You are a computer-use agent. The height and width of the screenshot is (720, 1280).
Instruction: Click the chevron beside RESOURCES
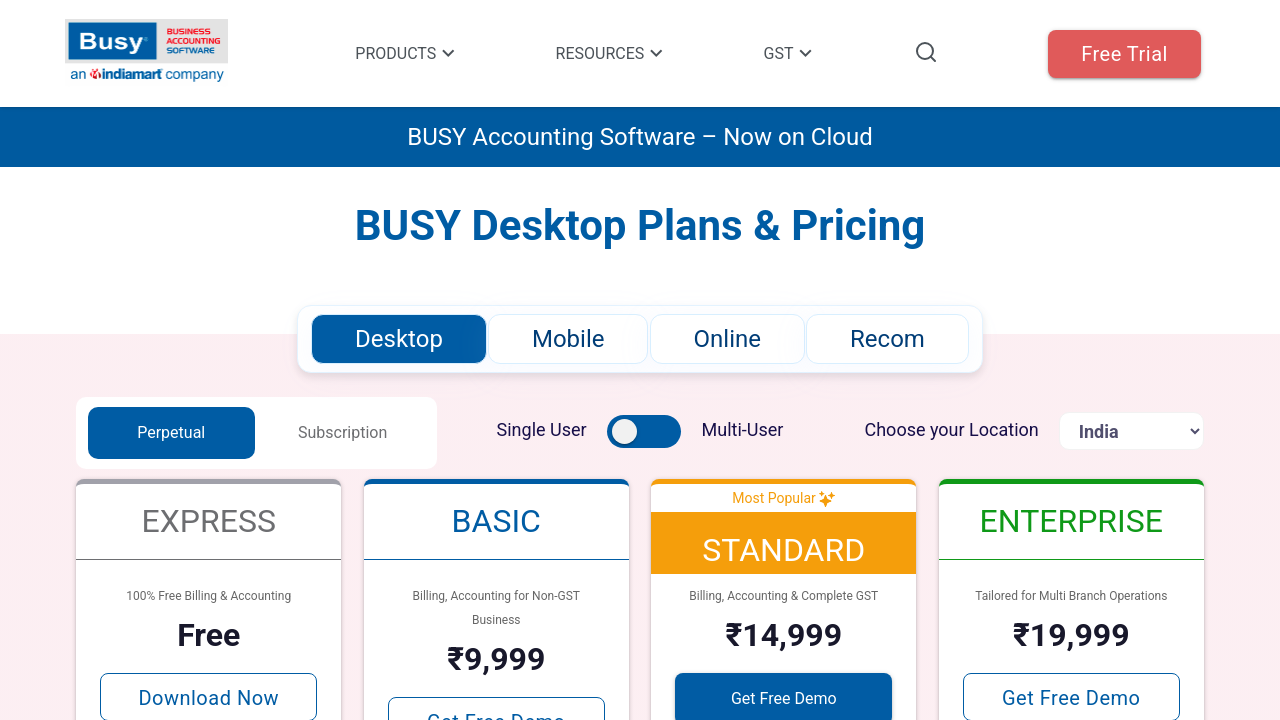(x=657, y=54)
